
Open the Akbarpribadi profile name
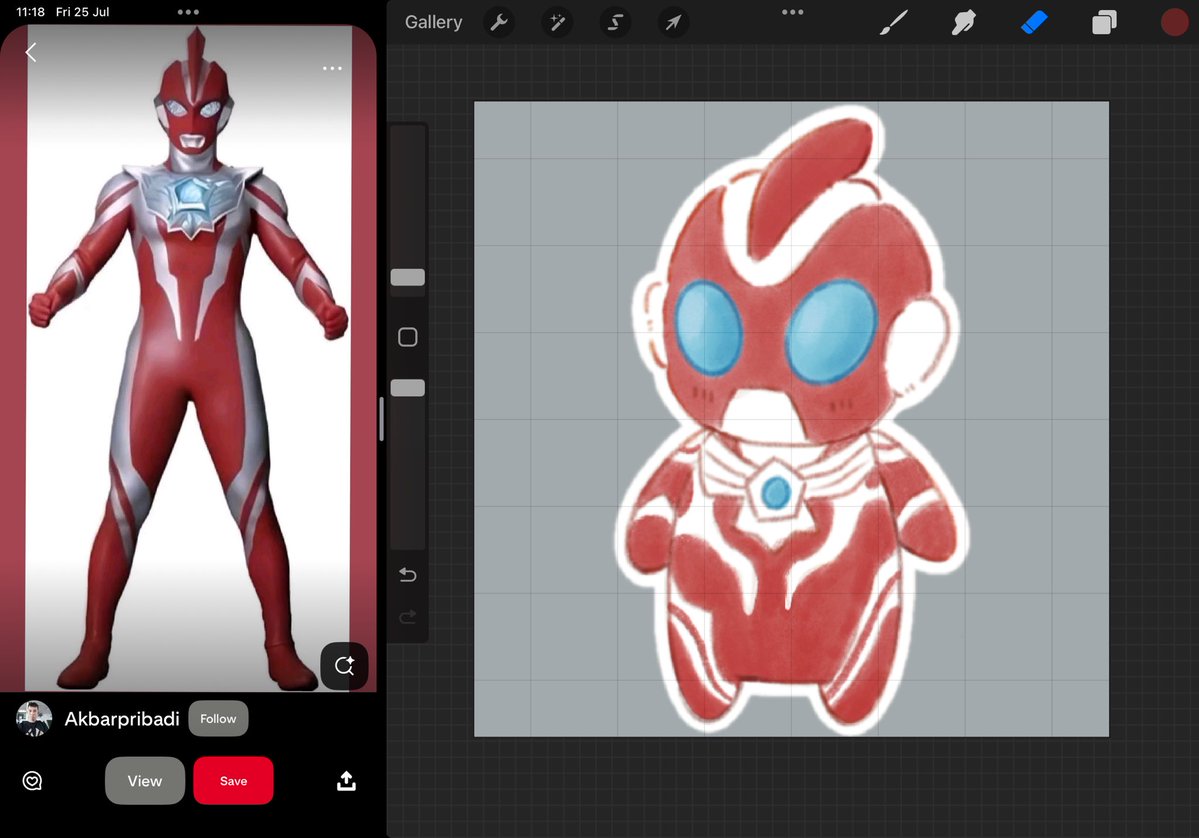coord(122,719)
